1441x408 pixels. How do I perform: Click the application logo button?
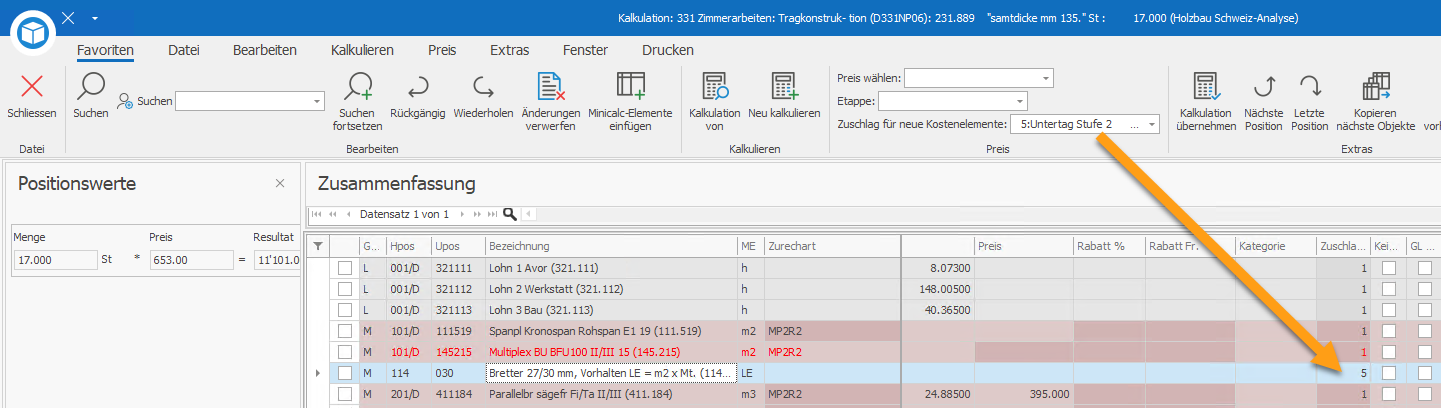[34, 32]
